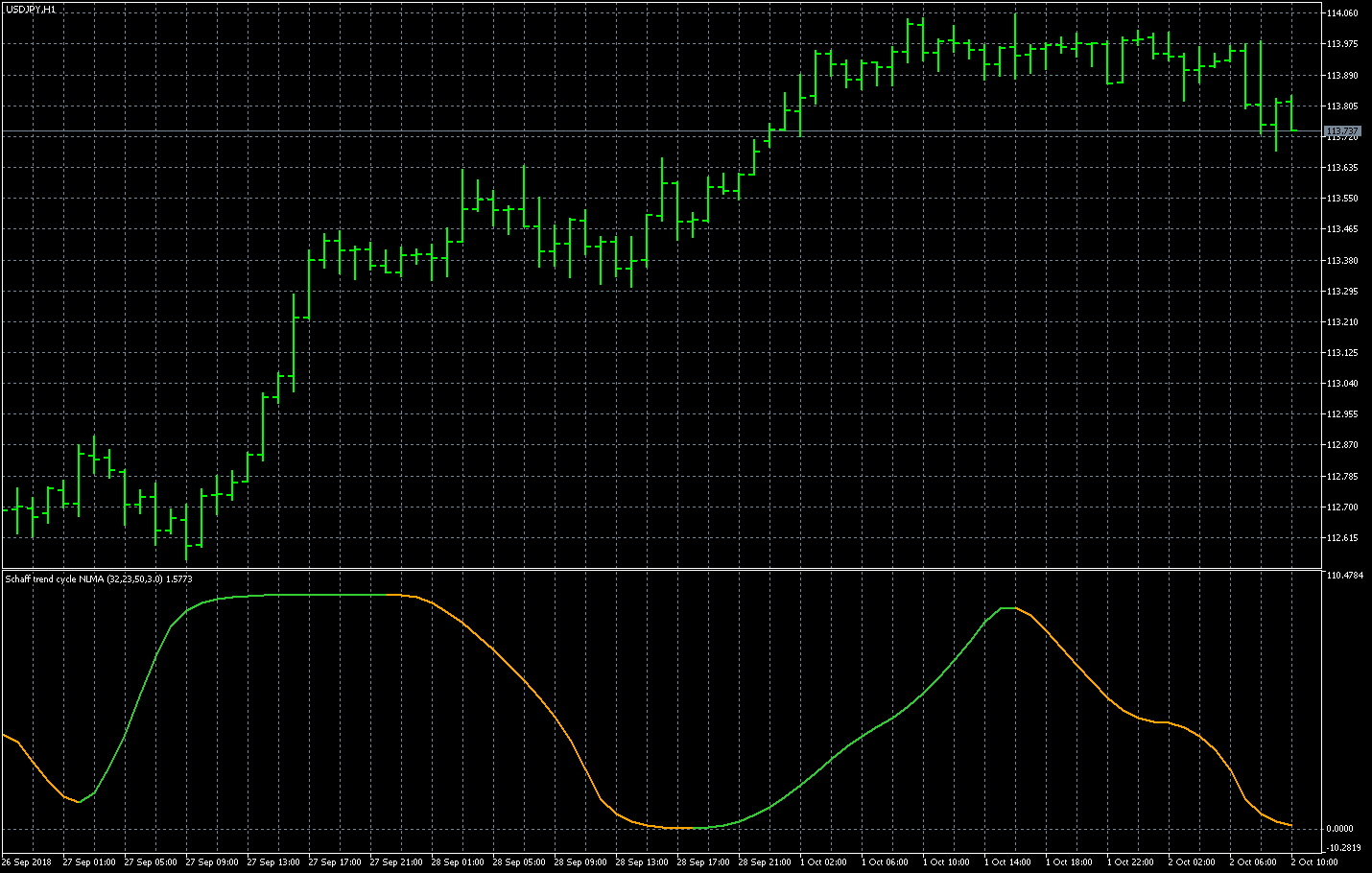The image size is (1372, 873).
Task: Click the 0.0000 indicator scale value
Action: (1339, 829)
